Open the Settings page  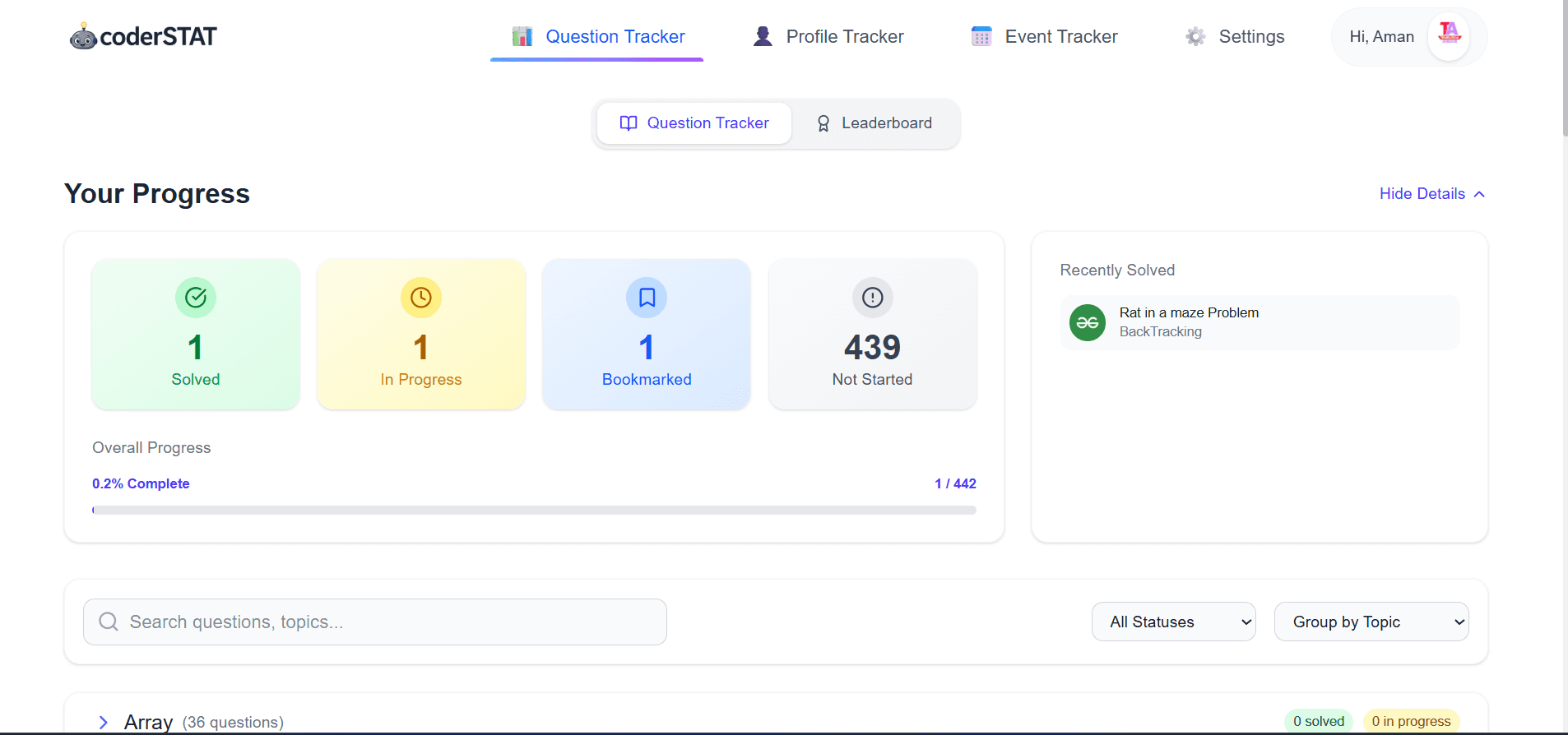pyautogui.click(x=1235, y=36)
